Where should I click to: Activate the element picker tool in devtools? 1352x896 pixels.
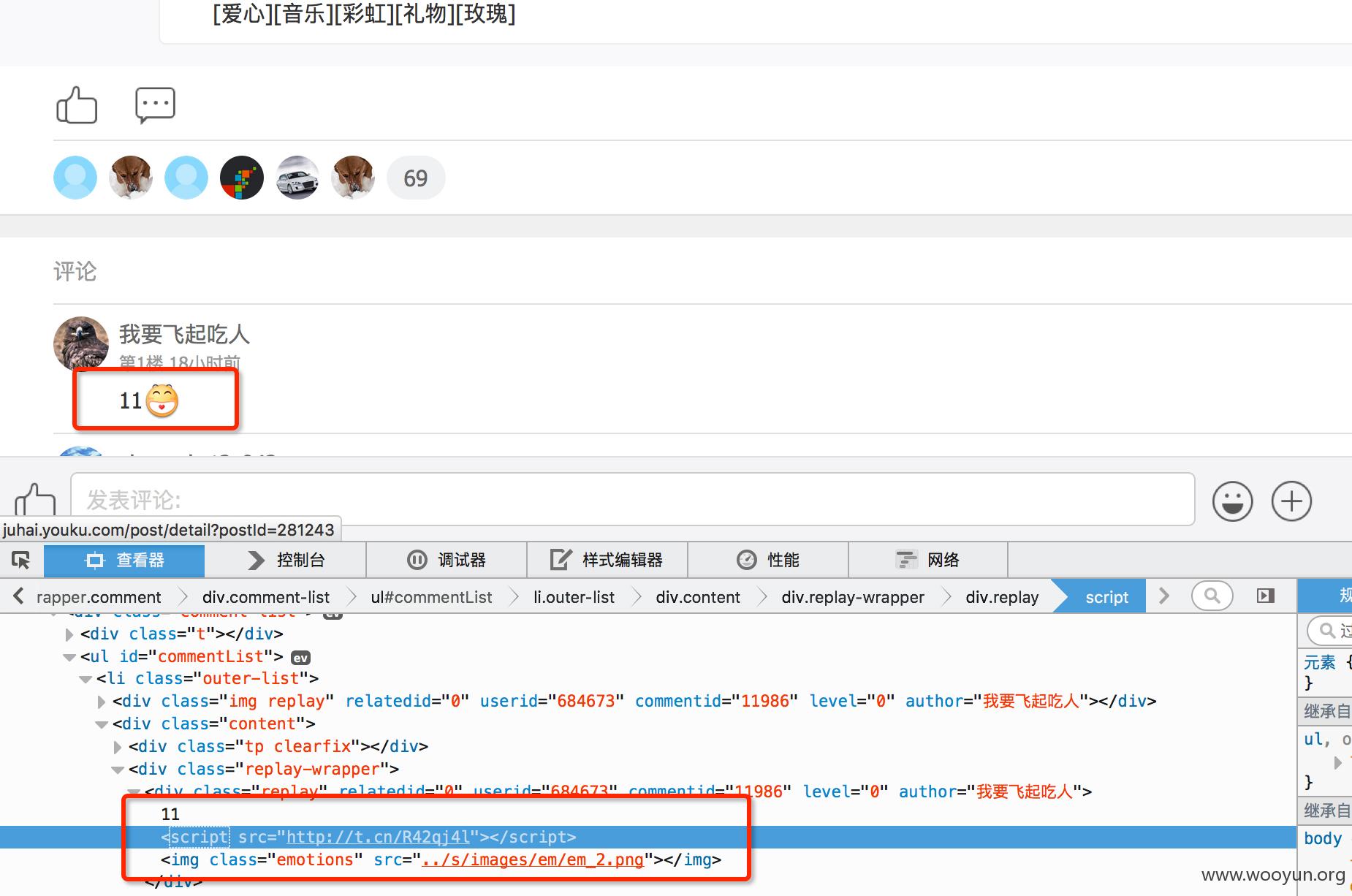click(x=21, y=561)
